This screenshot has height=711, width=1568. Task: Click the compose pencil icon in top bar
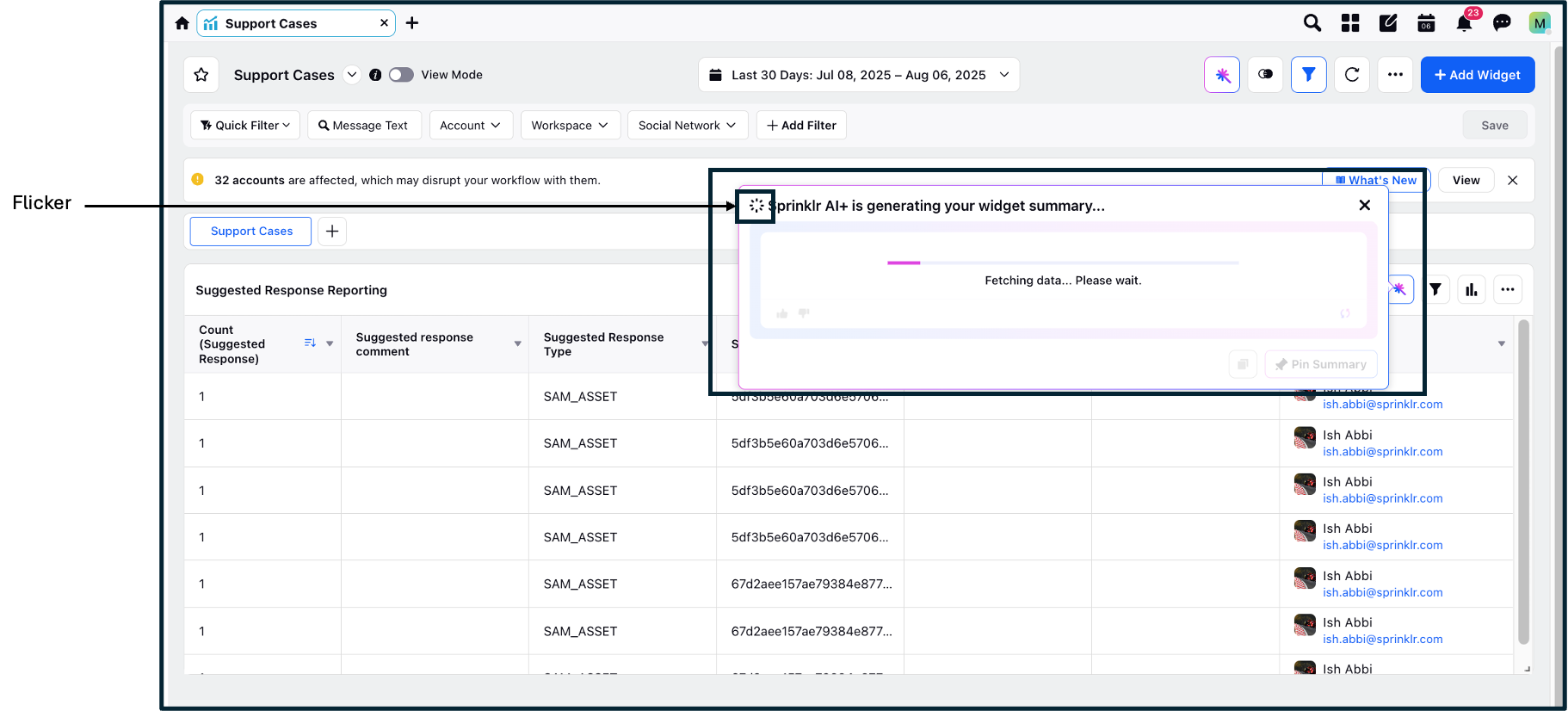[1388, 23]
